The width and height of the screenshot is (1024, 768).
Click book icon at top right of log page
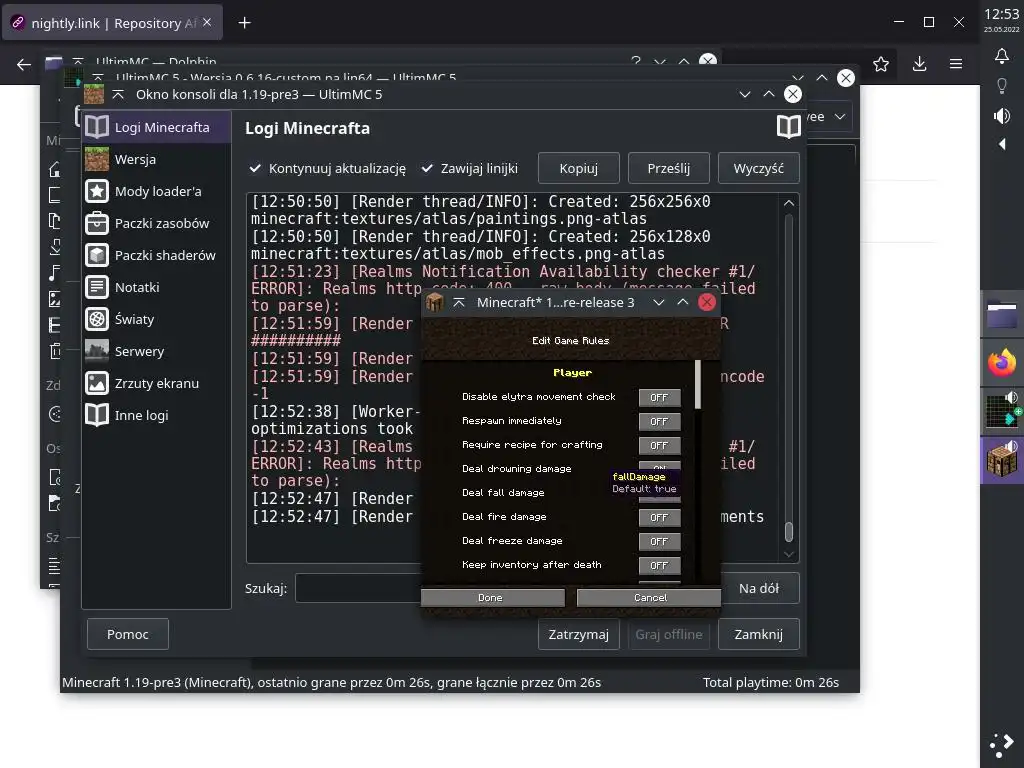(788, 127)
